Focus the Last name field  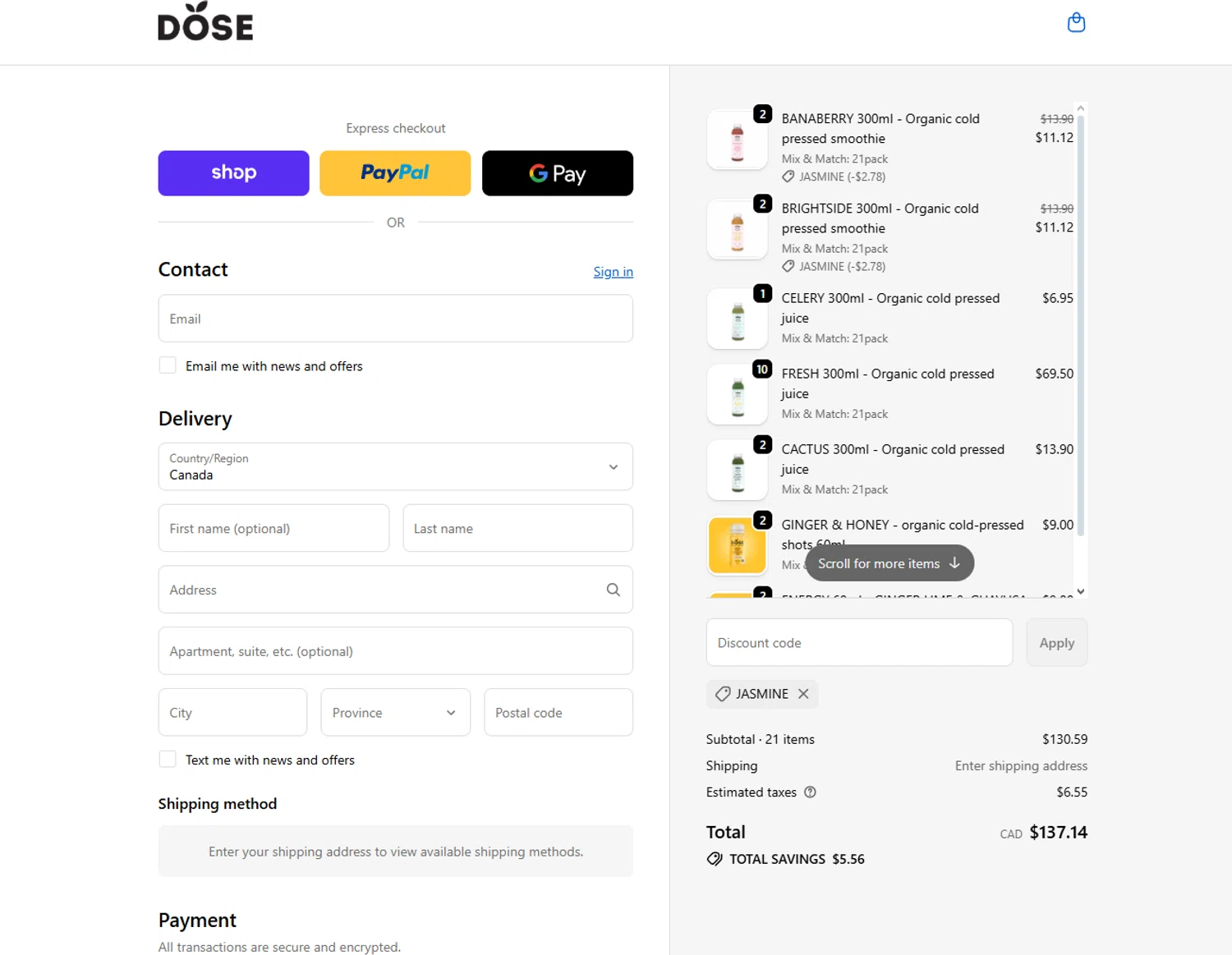coord(517,528)
